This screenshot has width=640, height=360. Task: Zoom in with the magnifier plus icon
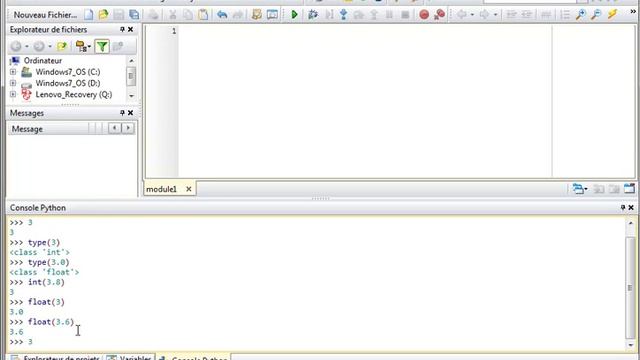click(580, 15)
